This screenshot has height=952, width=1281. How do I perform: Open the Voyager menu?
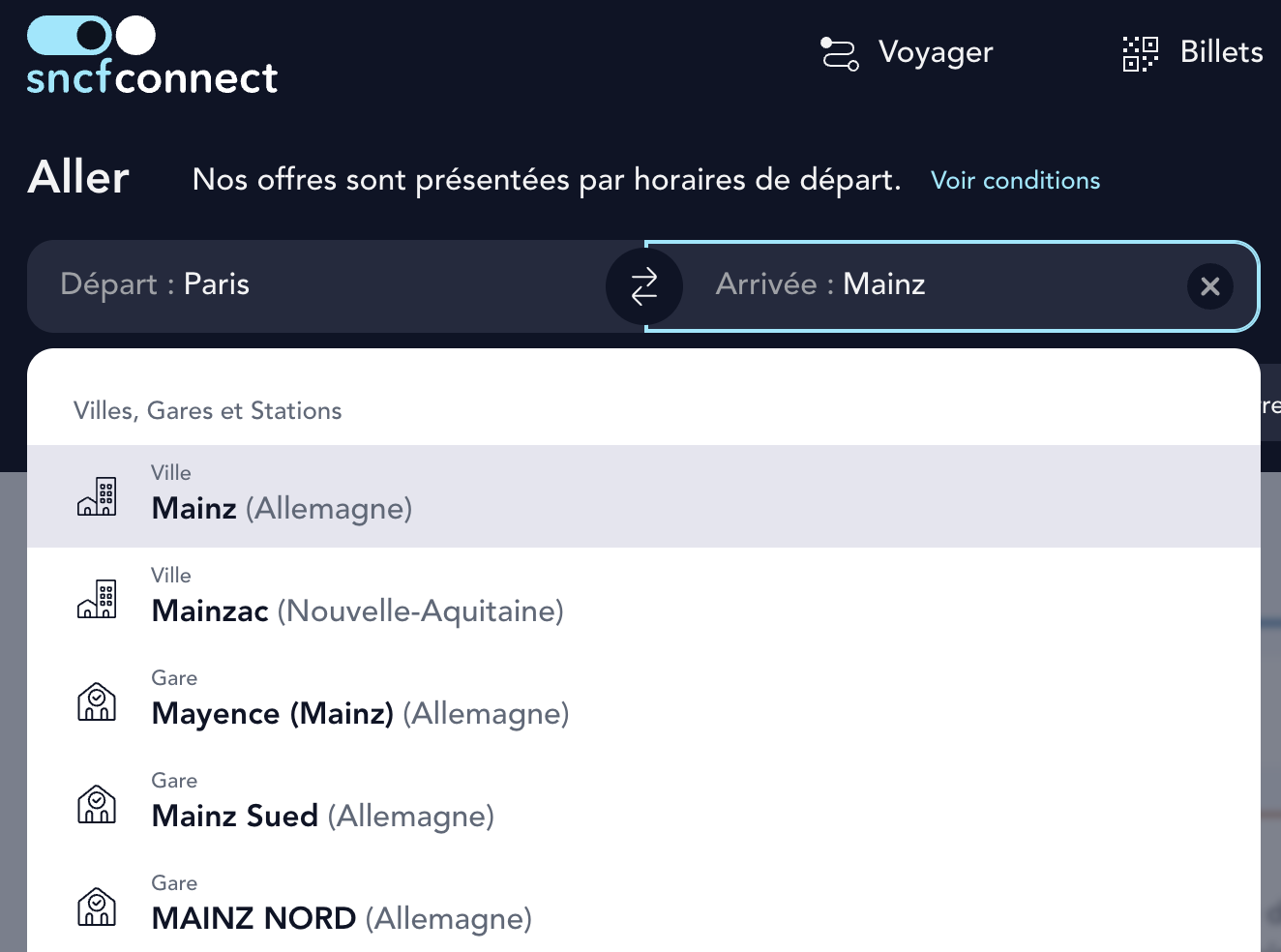click(x=935, y=52)
